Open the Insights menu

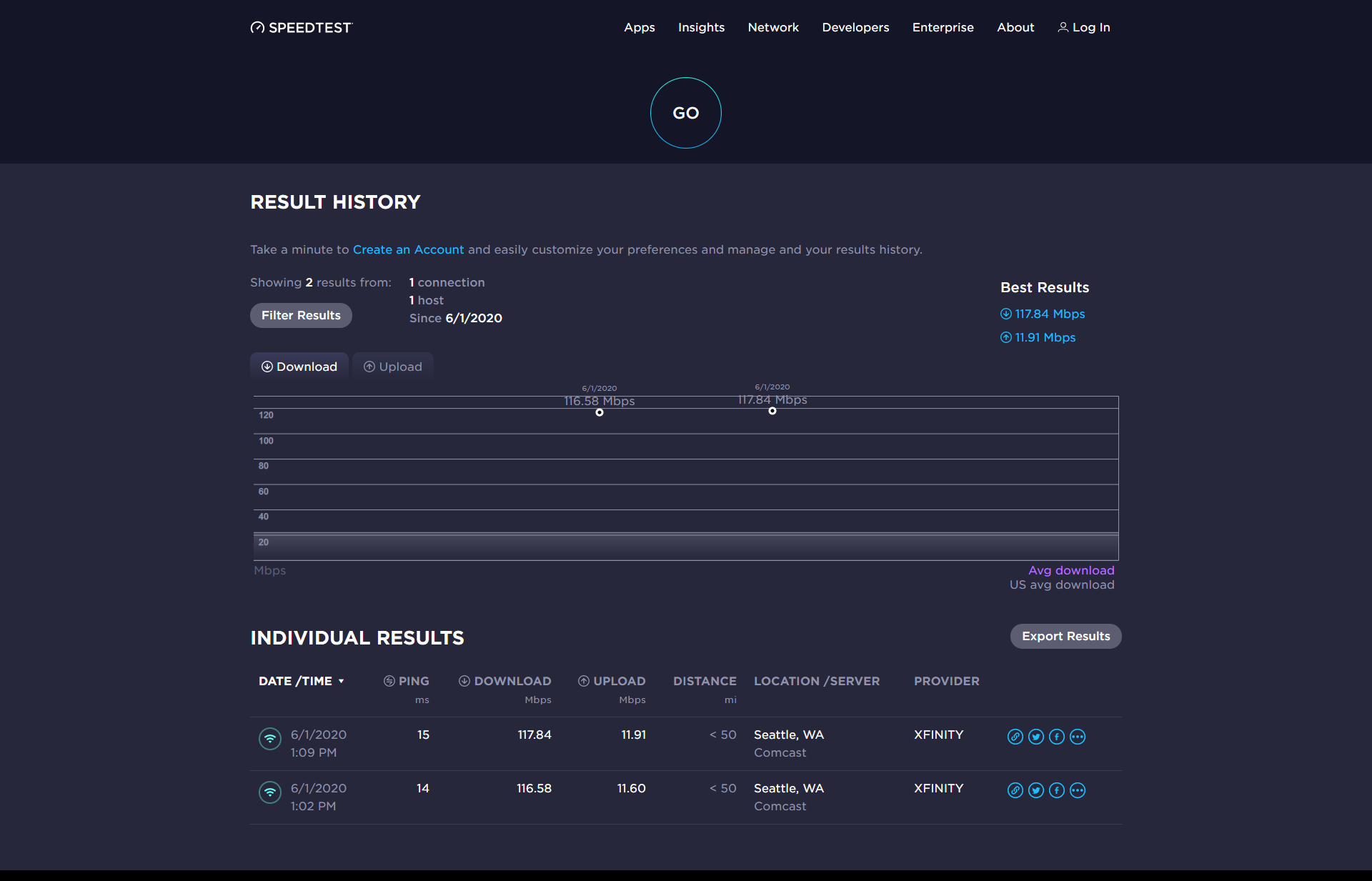click(701, 27)
